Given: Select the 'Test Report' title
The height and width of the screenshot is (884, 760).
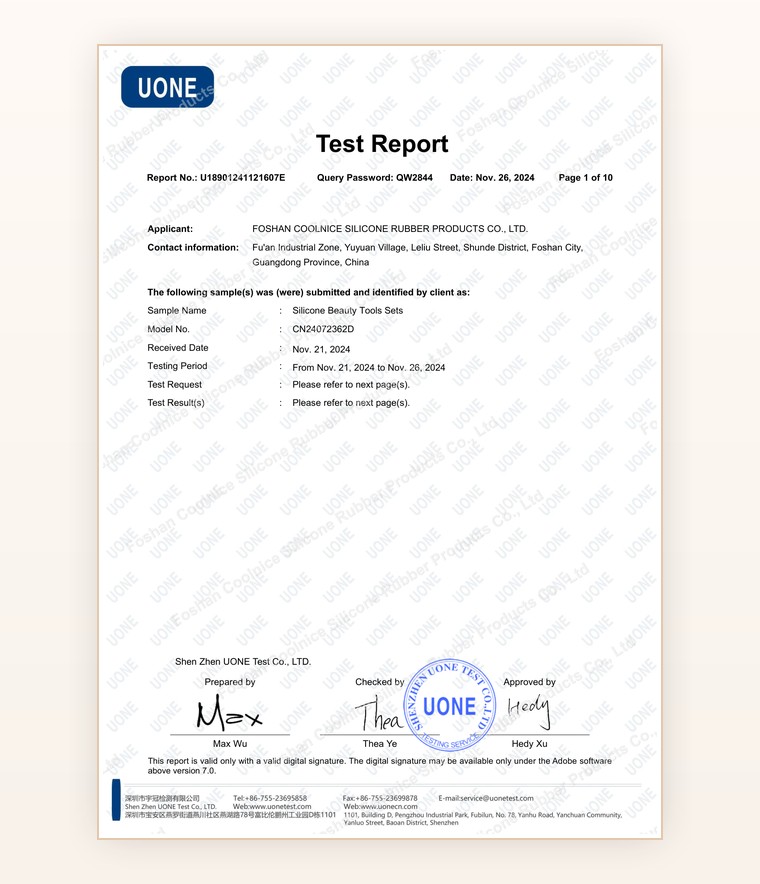Looking at the screenshot, I should coord(382,144).
